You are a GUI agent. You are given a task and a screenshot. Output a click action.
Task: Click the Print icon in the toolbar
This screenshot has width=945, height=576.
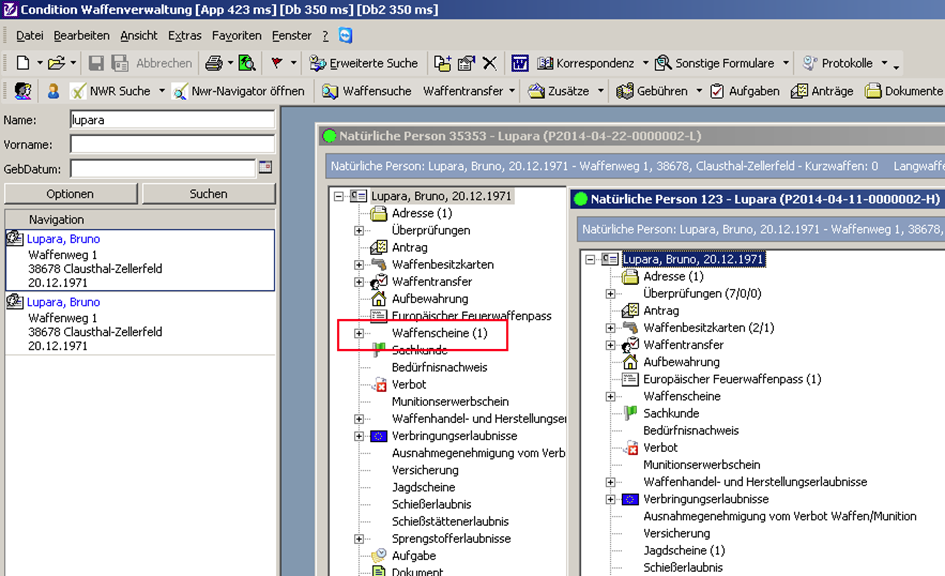pyautogui.click(x=213, y=63)
